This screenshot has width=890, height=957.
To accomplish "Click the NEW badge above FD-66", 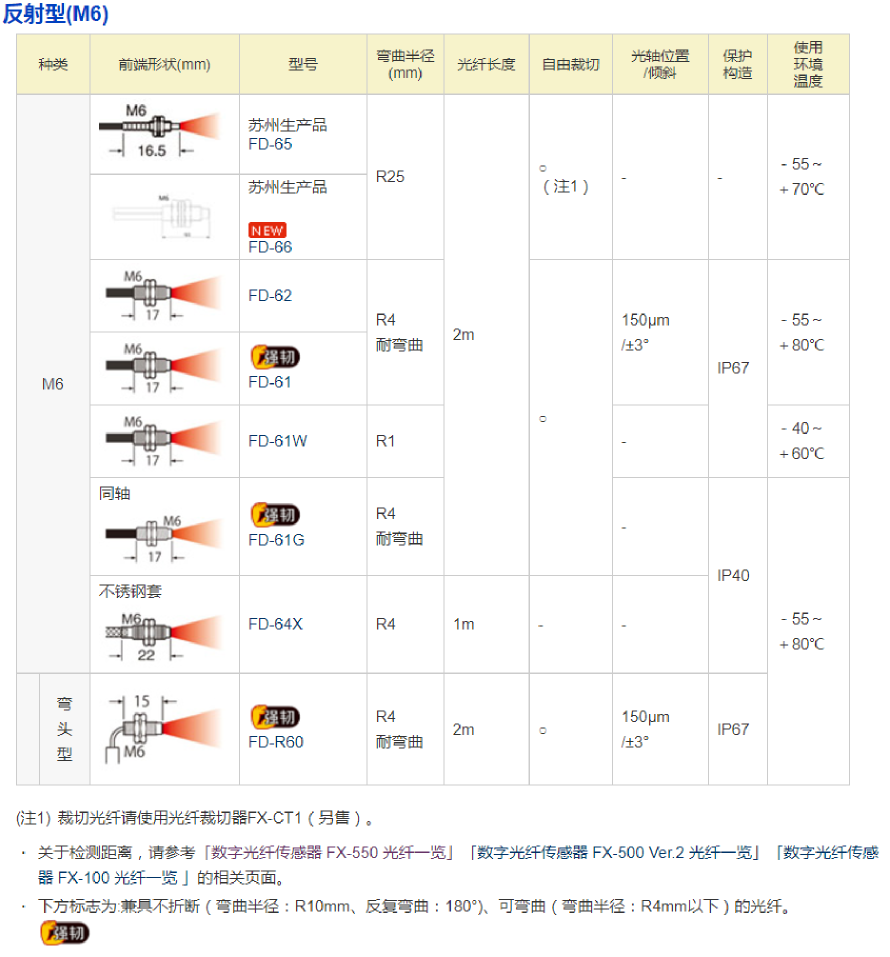I will (267, 230).
